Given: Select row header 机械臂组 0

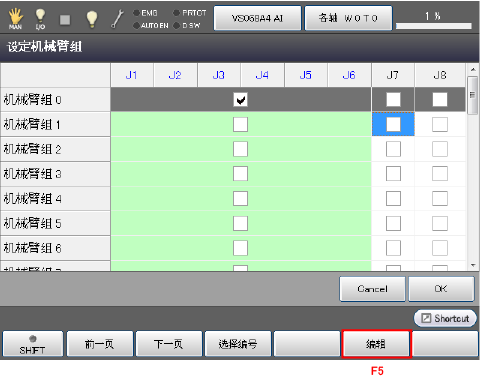Looking at the screenshot, I should pos(55,99).
